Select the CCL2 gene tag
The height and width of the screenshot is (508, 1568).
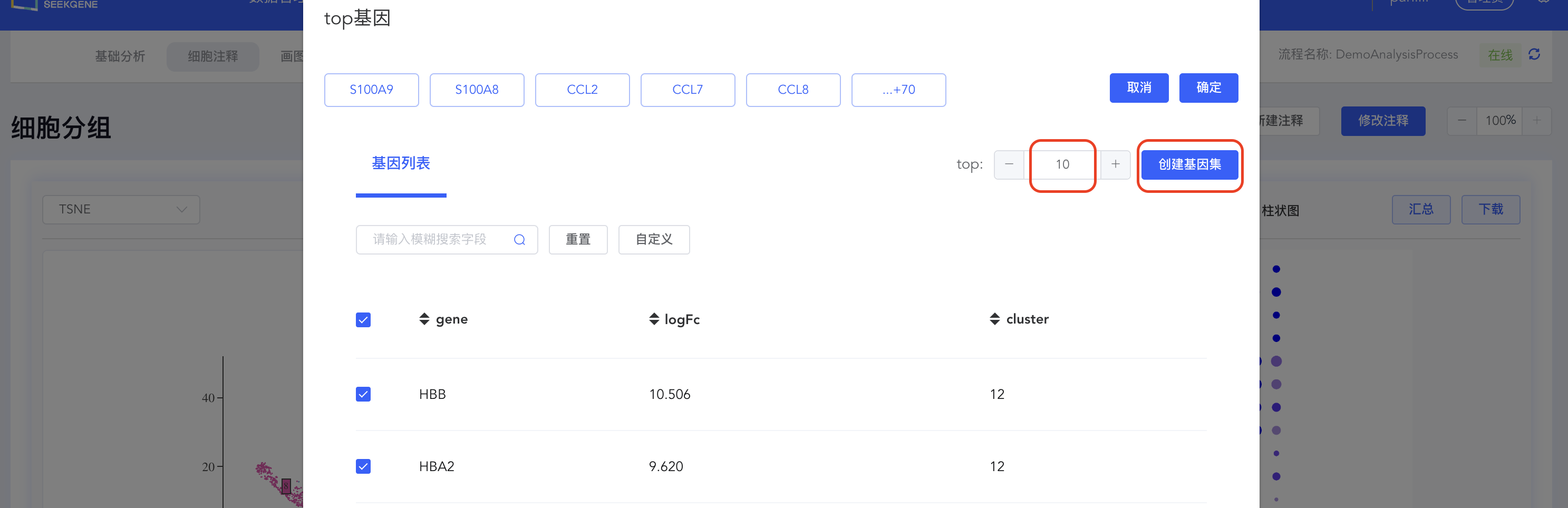(582, 90)
